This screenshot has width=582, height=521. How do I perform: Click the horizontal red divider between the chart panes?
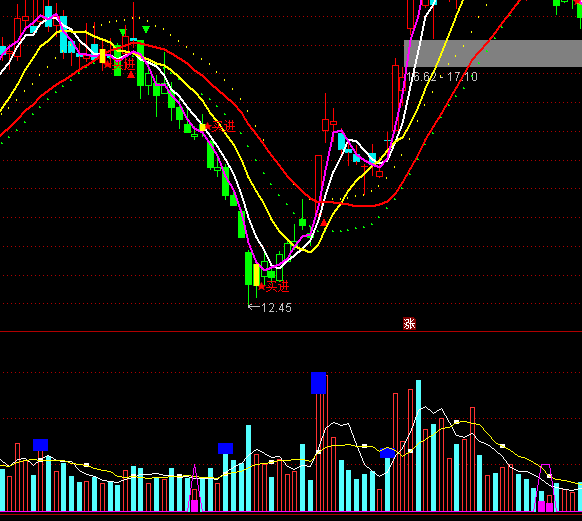click(291, 331)
